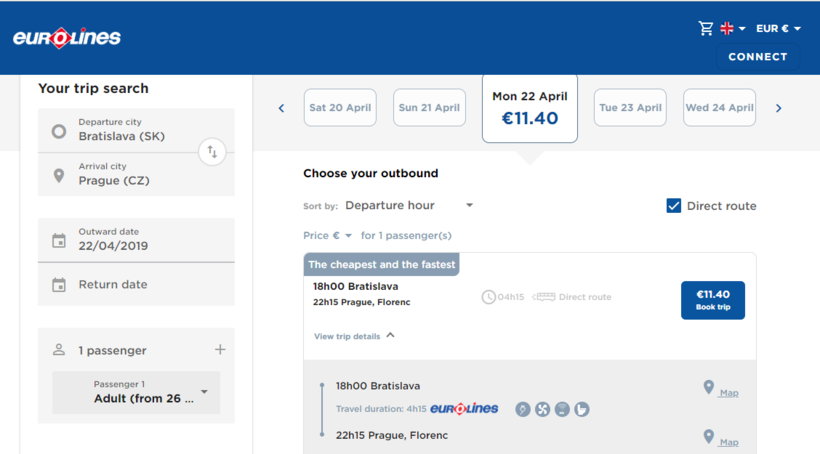Screen dimensions: 820x454
Task: Open Map link for 18h00 Bratislava
Action: (x=728, y=393)
